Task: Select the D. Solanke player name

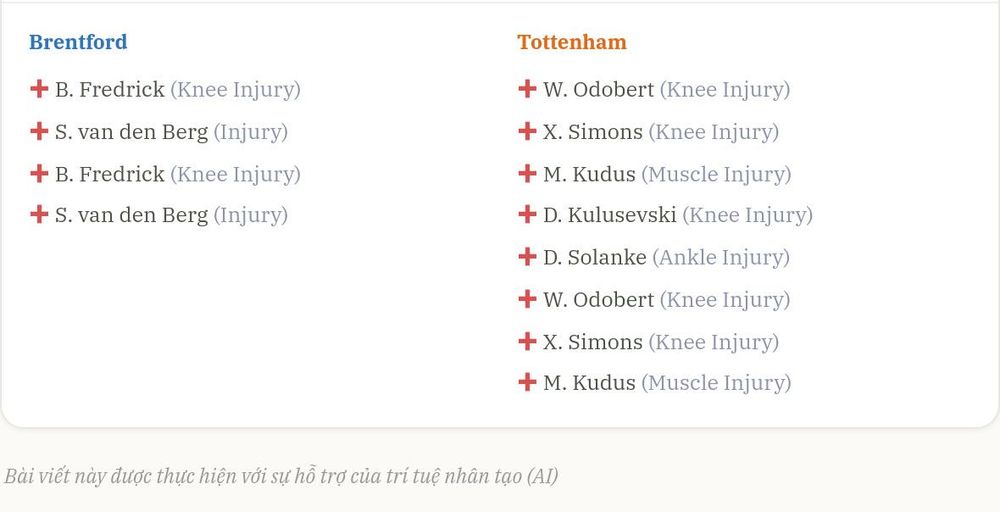Action: 595,257
